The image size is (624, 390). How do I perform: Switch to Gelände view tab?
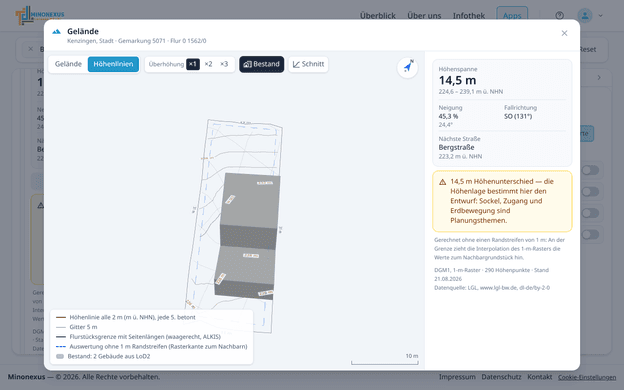(x=68, y=64)
